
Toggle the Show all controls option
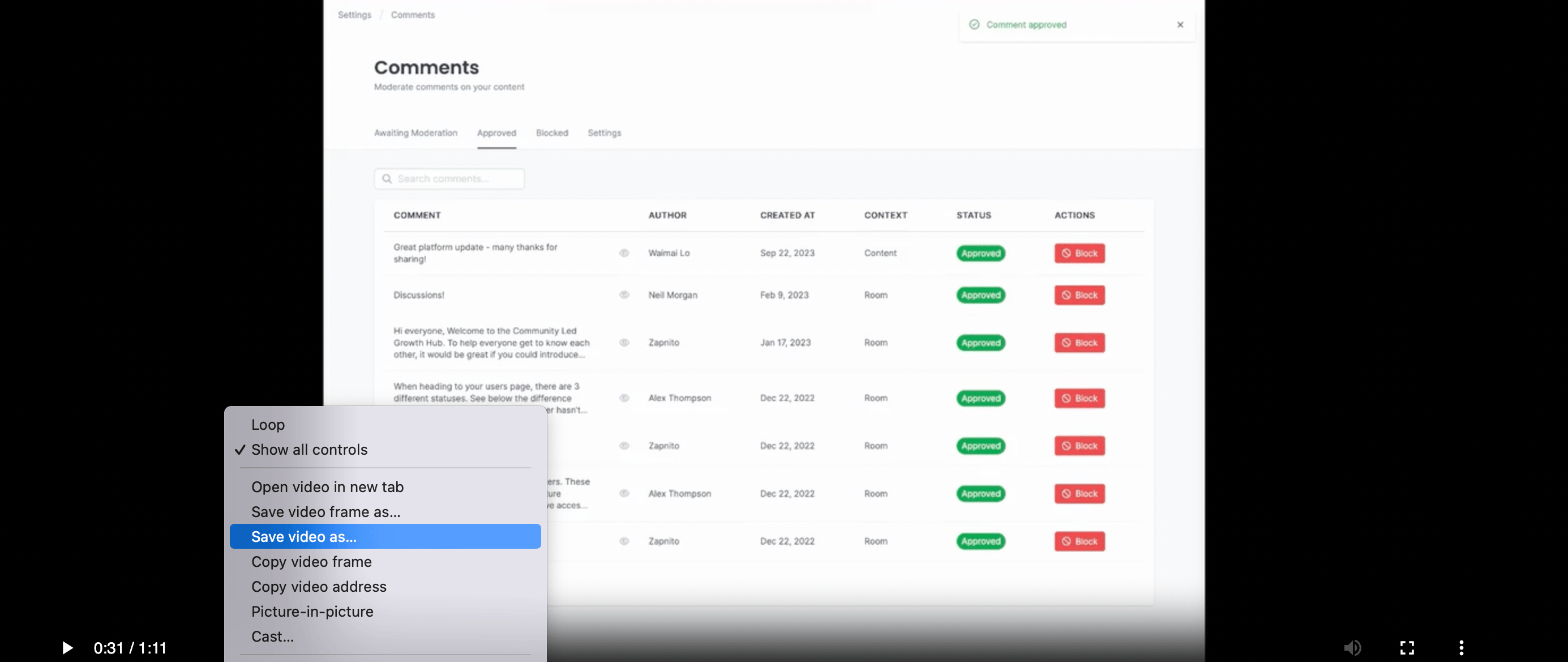[x=309, y=450]
